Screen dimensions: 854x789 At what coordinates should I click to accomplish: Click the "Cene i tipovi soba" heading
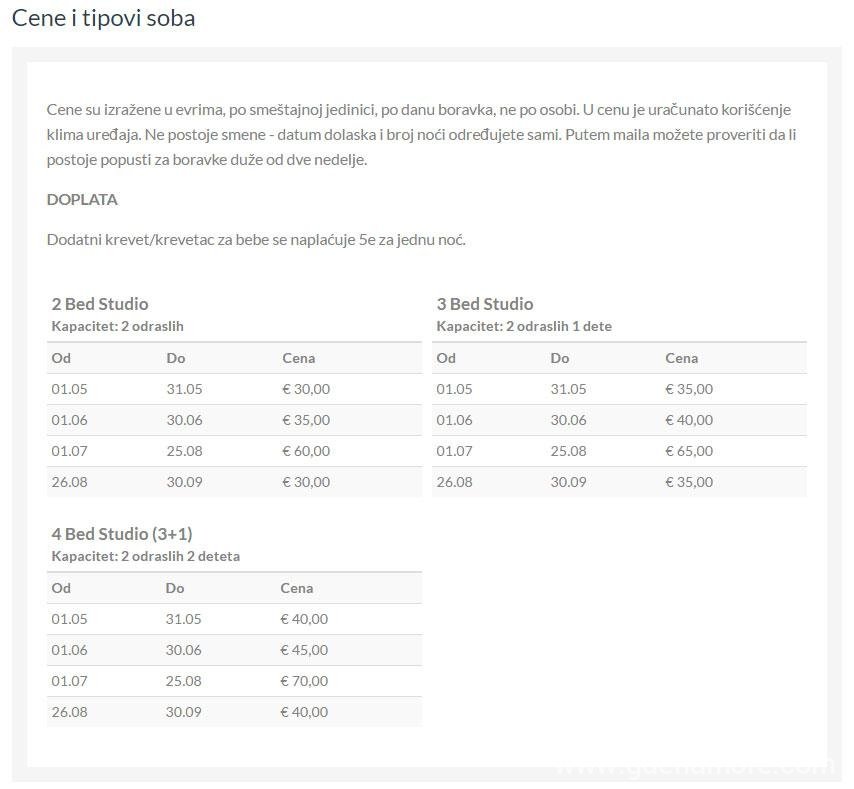click(x=104, y=18)
